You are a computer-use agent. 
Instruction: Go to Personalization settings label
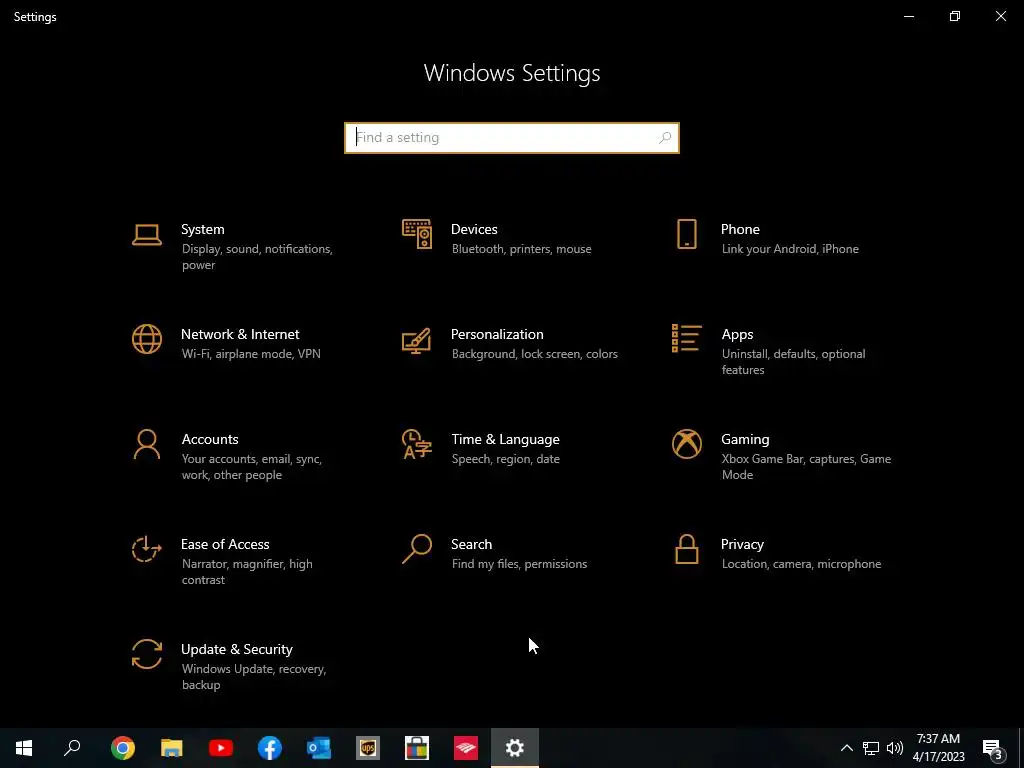tap(497, 334)
